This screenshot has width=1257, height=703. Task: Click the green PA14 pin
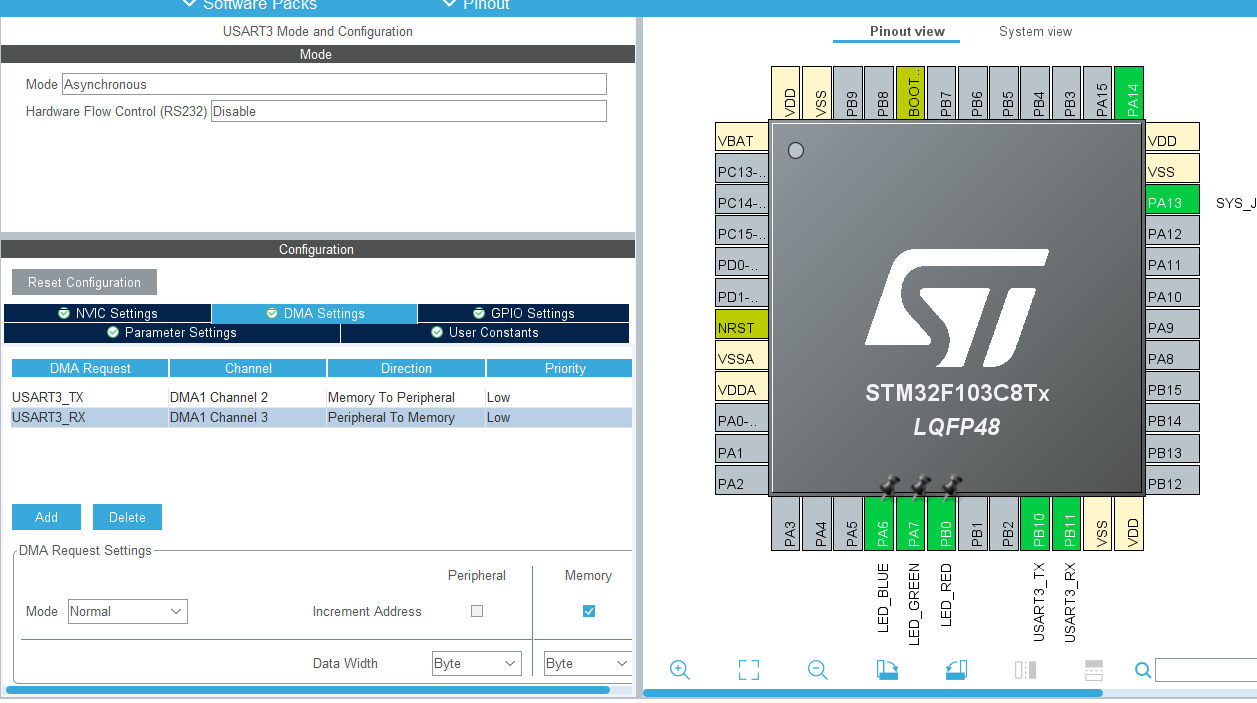(x=1130, y=94)
